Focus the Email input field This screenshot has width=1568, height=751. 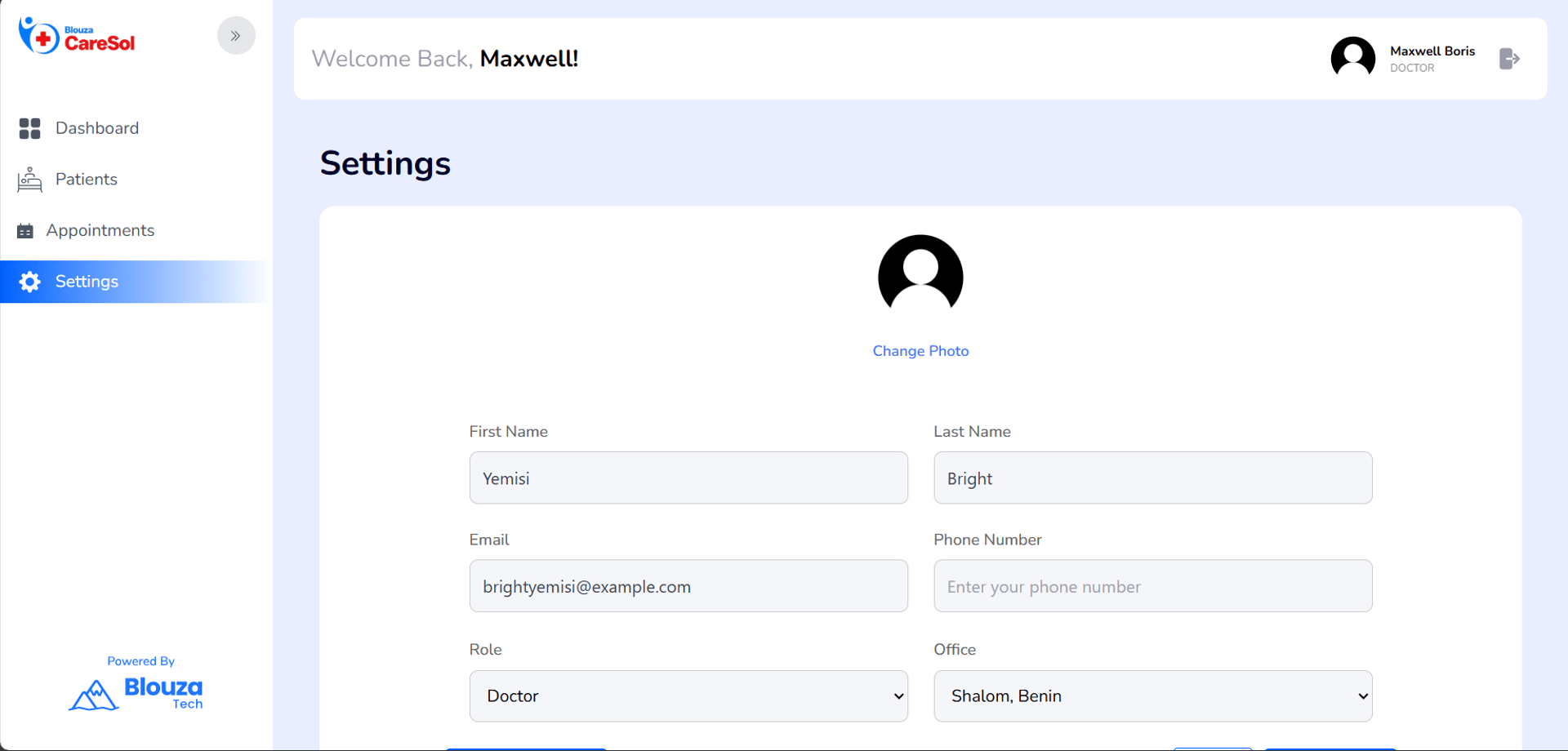688,586
